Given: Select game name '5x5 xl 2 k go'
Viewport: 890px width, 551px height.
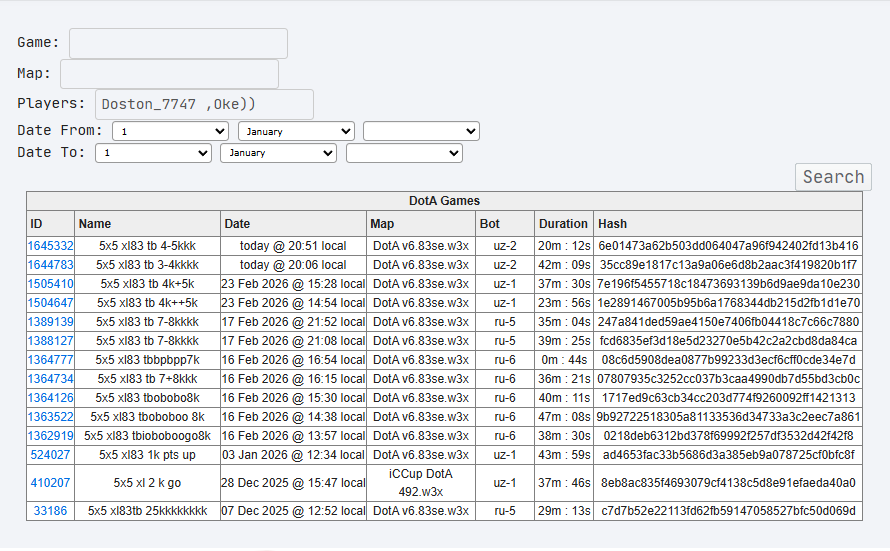Looking at the screenshot, I should (148, 483).
